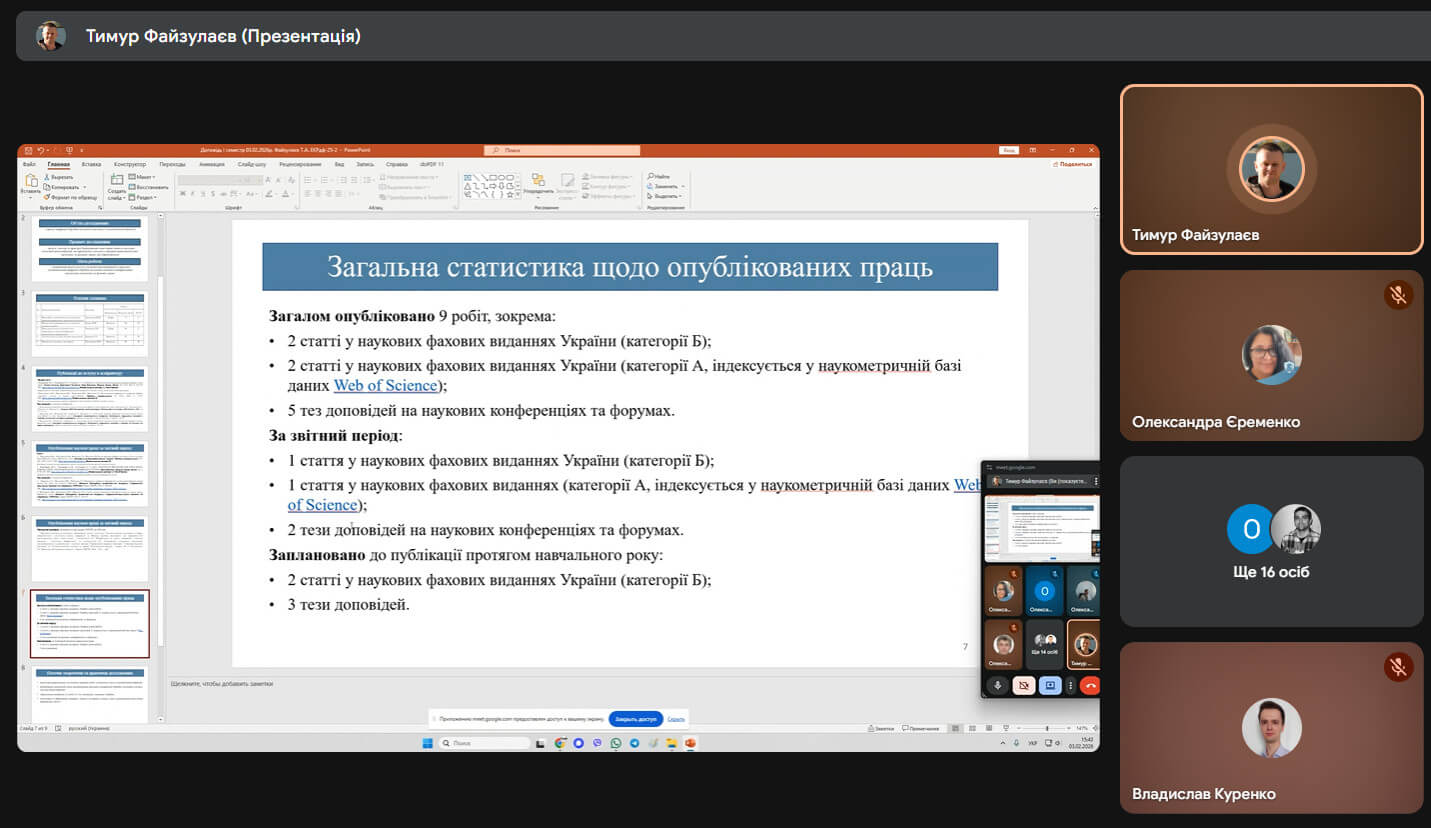Viewport: 1431px width, 828px height.
Task: Adjust the zoom slider in PowerPoint status bar
Action: tap(1046, 729)
